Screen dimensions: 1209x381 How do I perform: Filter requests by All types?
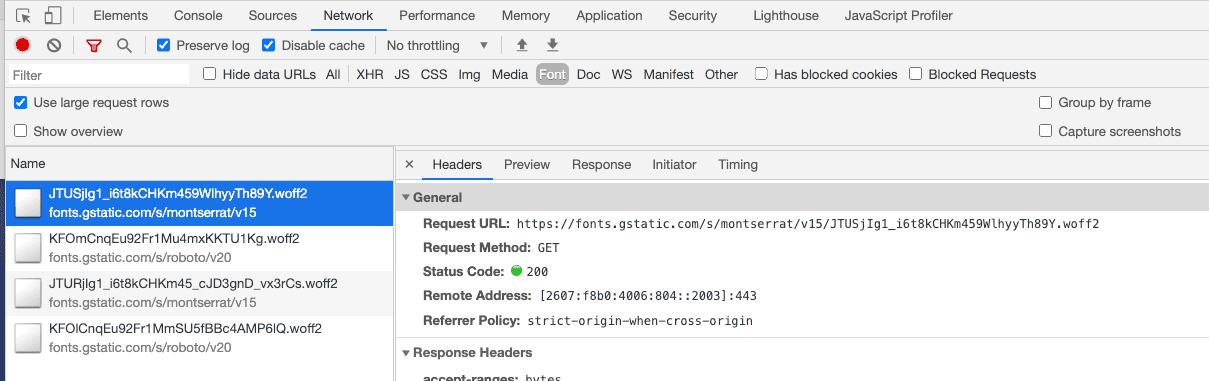click(x=333, y=74)
